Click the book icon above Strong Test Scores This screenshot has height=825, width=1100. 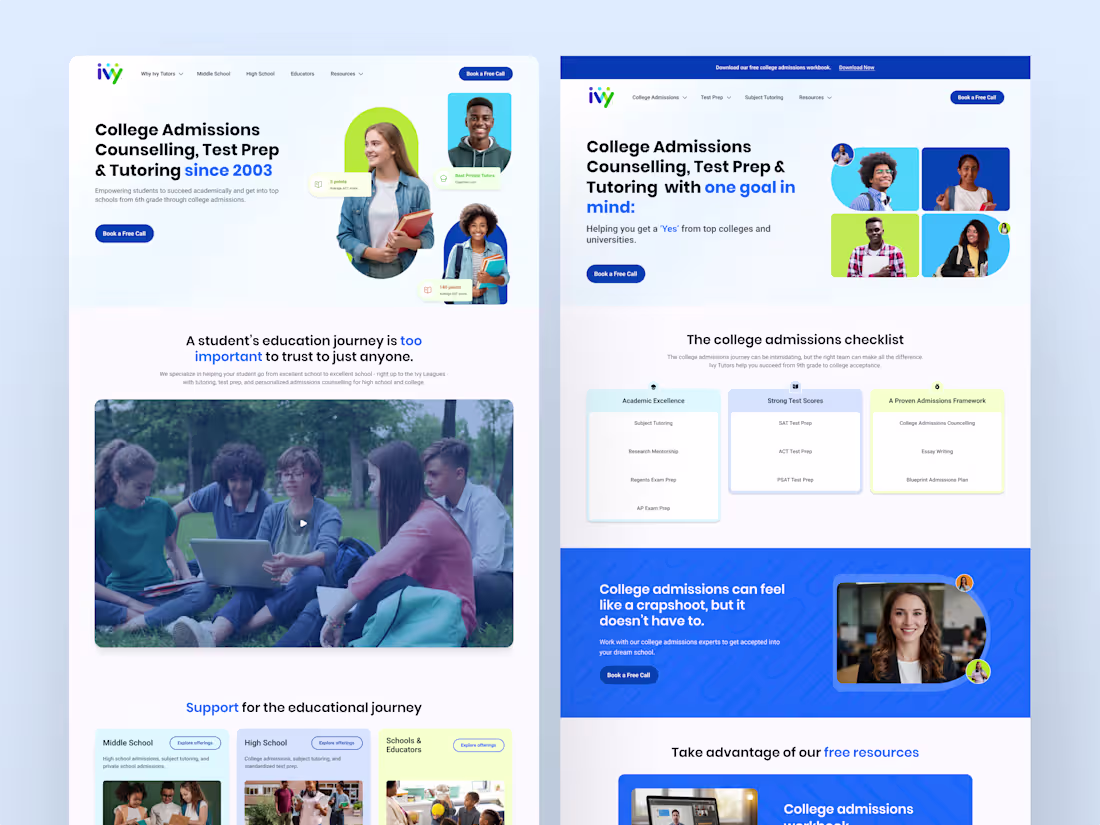tap(795, 386)
